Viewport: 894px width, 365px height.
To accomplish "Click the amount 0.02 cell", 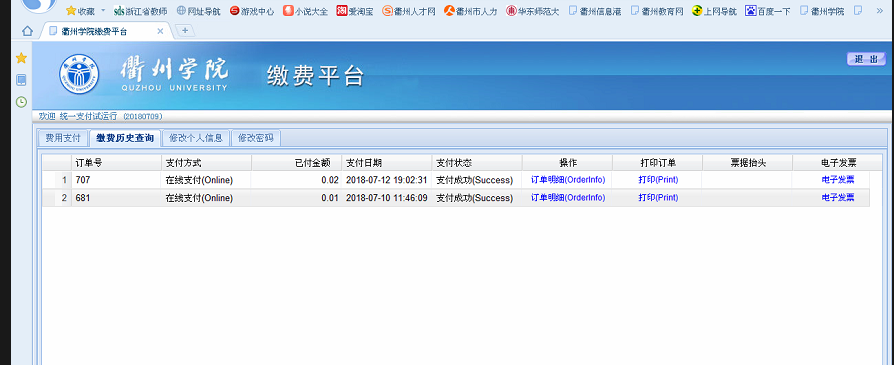I will pos(296,180).
